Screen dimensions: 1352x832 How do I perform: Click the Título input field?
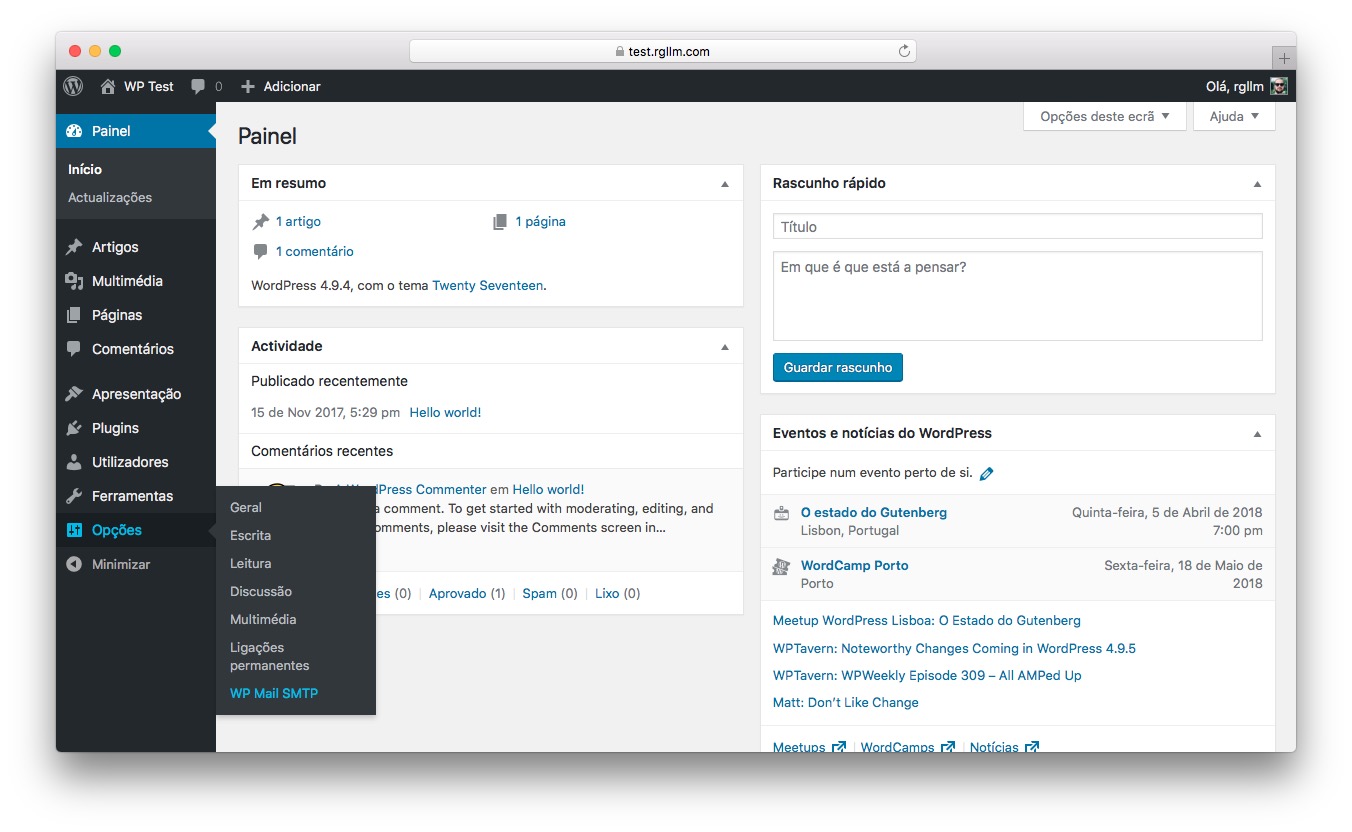1017,227
